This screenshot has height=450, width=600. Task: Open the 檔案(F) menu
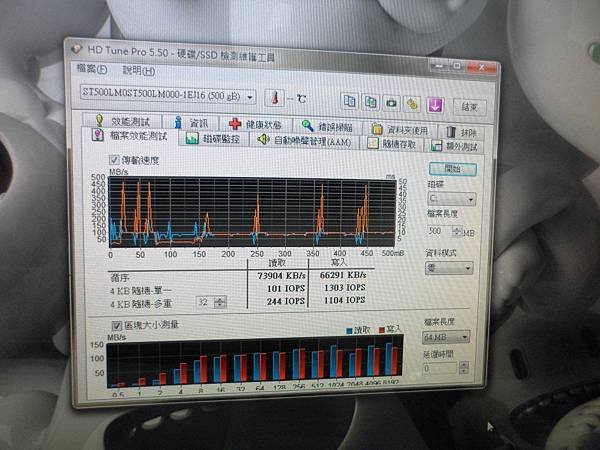point(92,69)
